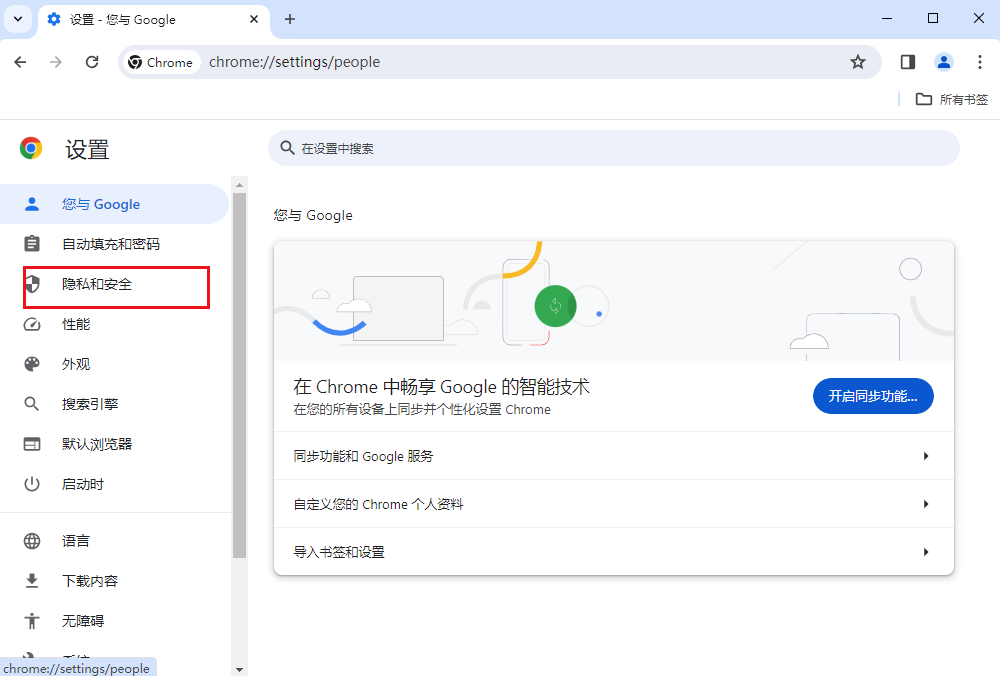Image resolution: width=1000 pixels, height=676 pixels.
Task: Open the 所有书签 bookmarks folder
Action: [x=952, y=99]
